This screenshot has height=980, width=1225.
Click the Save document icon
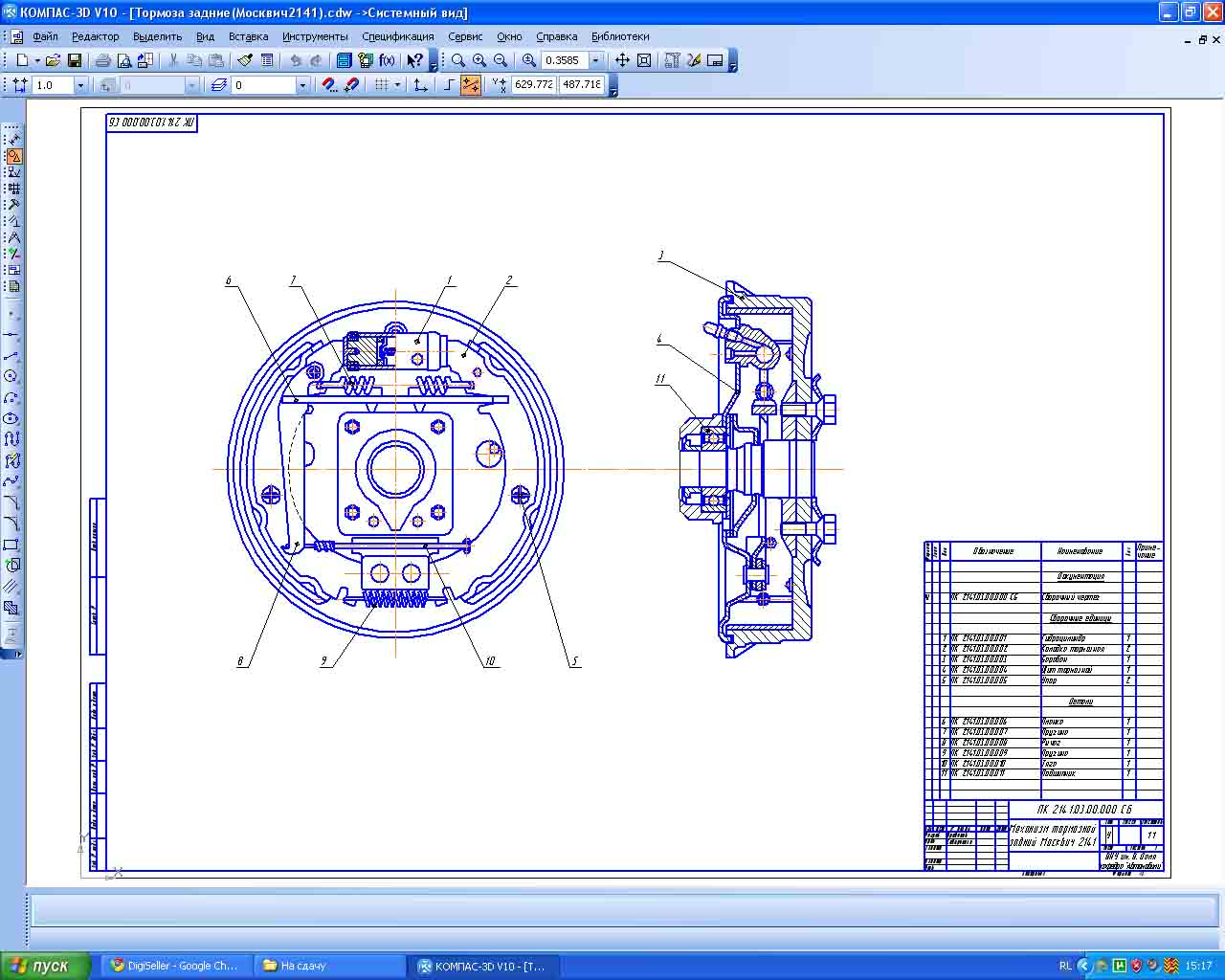click(74, 60)
